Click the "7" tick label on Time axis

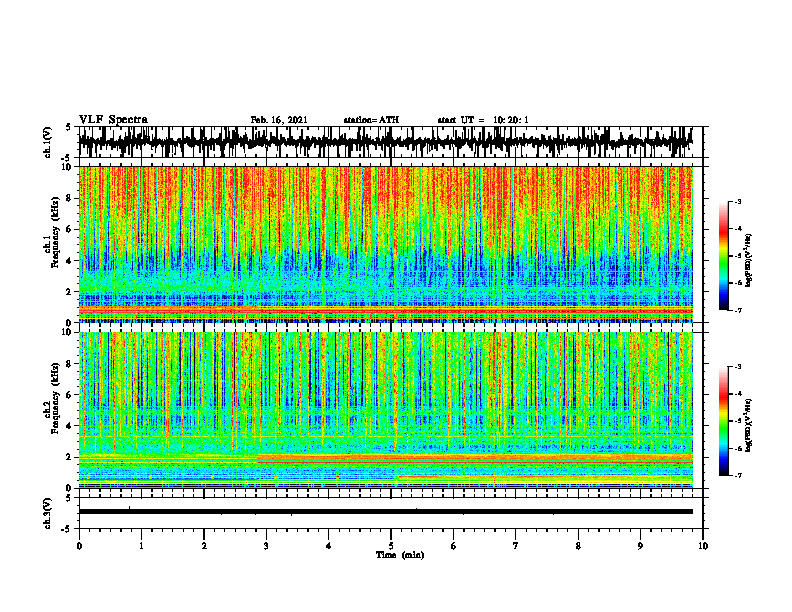516,546
